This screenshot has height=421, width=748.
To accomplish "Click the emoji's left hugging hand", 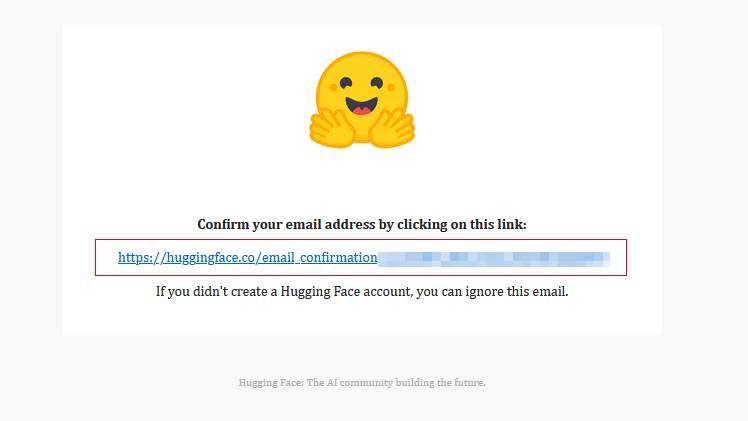I will click(x=332, y=128).
